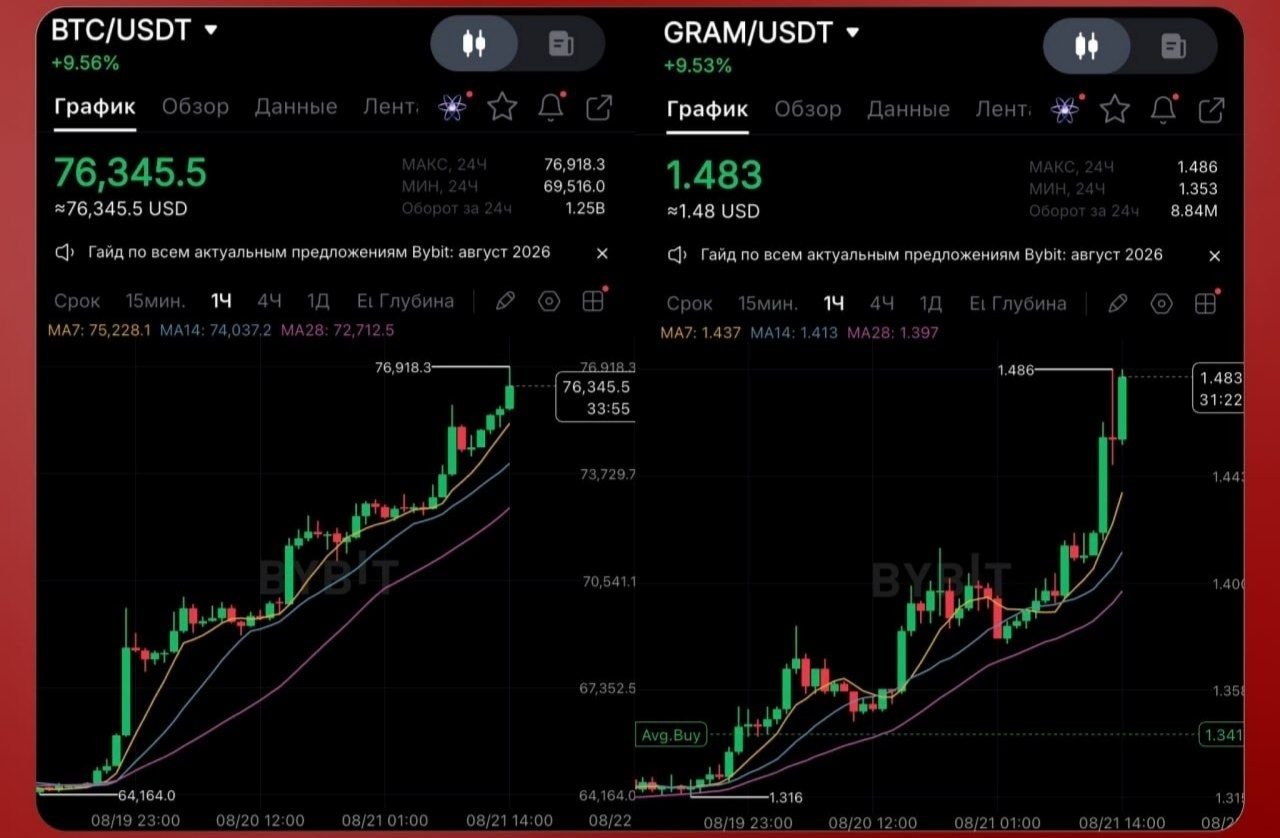
Task: Share the BTC/USDT chart
Action: click(x=599, y=107)
